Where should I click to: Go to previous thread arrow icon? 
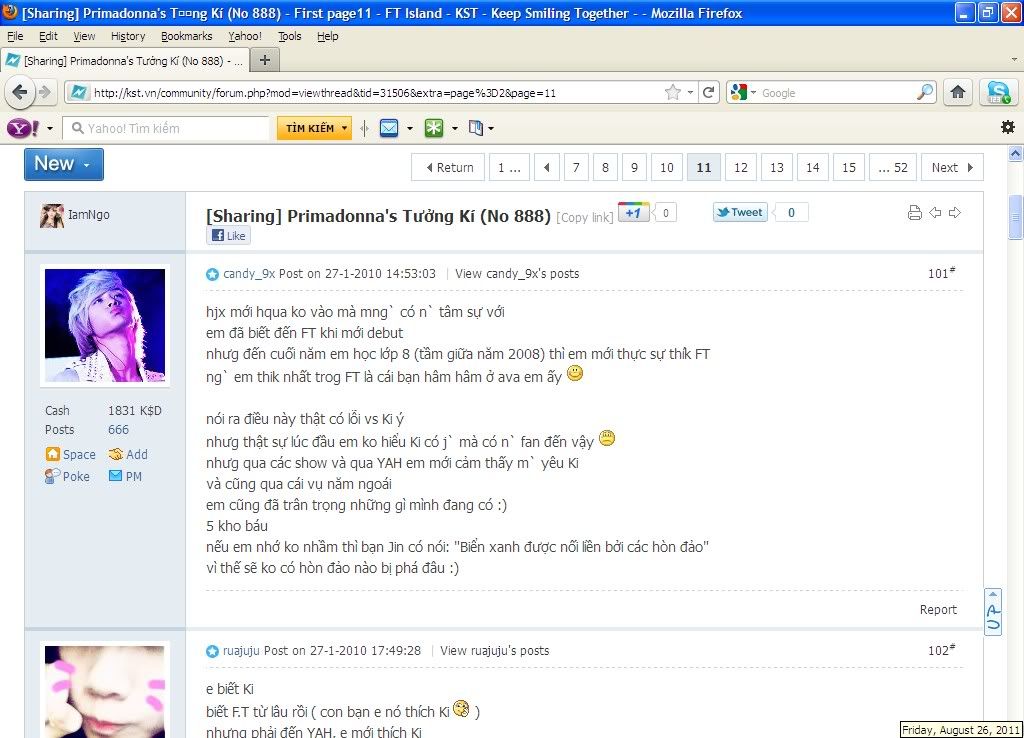pos(935,212)
